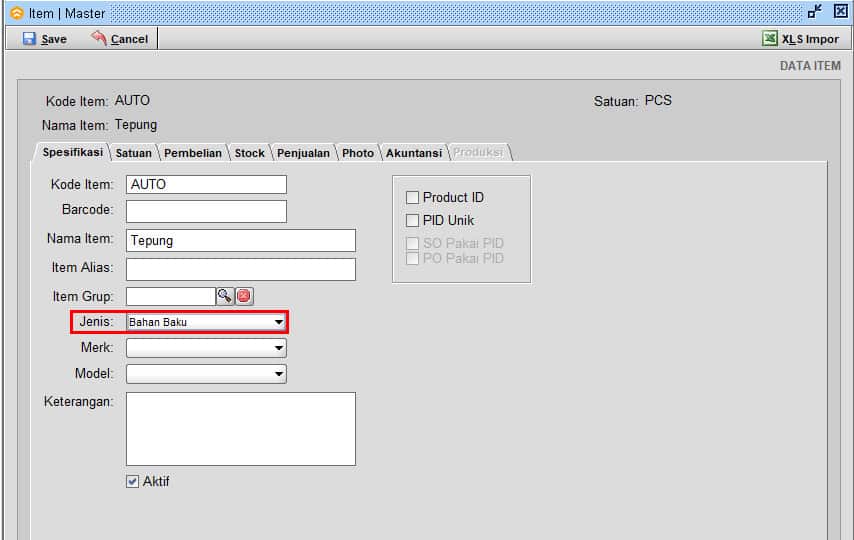The width and height of the screenshot is (854, 540).
Task: Click the restore window icon in title bar
Action: tap(815, 11)
